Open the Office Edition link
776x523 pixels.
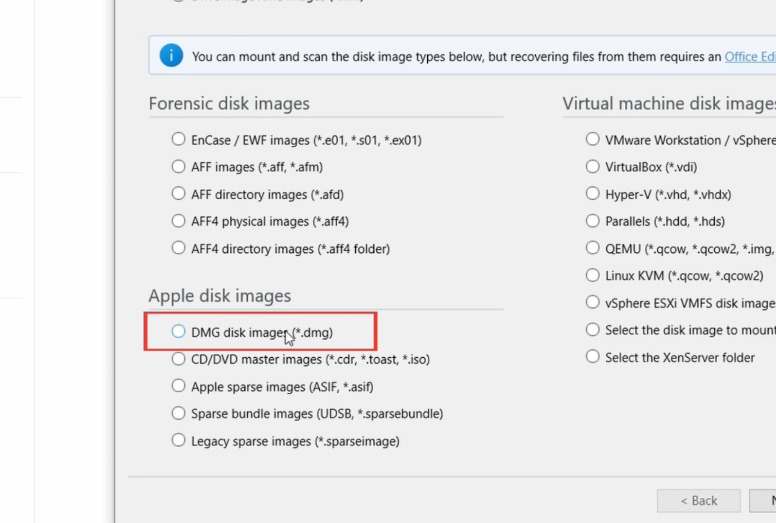pyautogui.click(x=750, y=56)
